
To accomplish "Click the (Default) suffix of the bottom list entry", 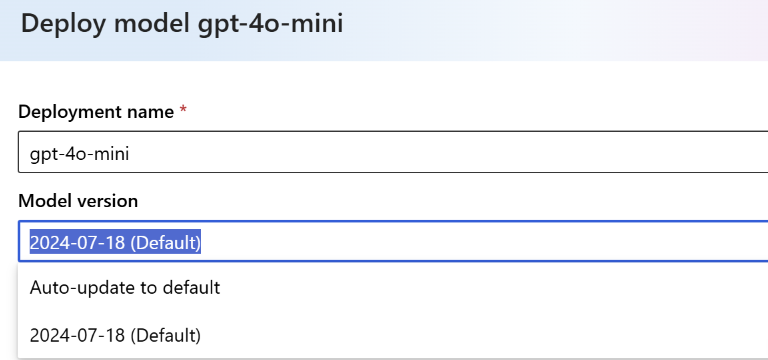I will point(166,336).
